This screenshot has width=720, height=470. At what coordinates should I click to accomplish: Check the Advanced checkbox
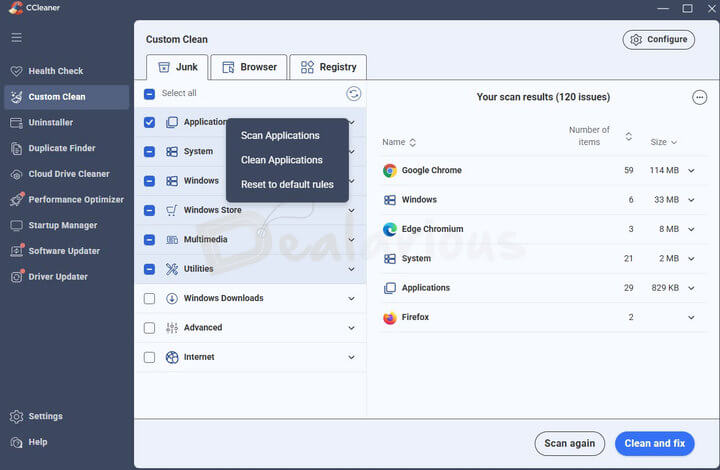point(149,328)
